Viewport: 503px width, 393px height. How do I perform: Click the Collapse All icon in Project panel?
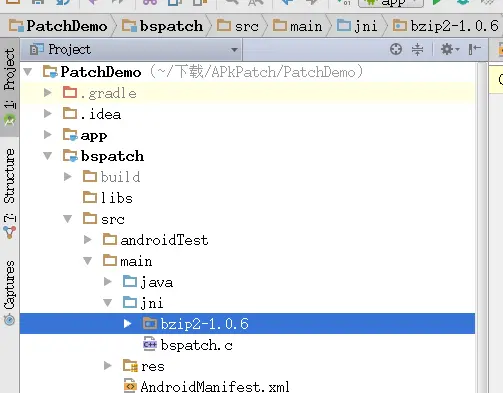[417, 49]
